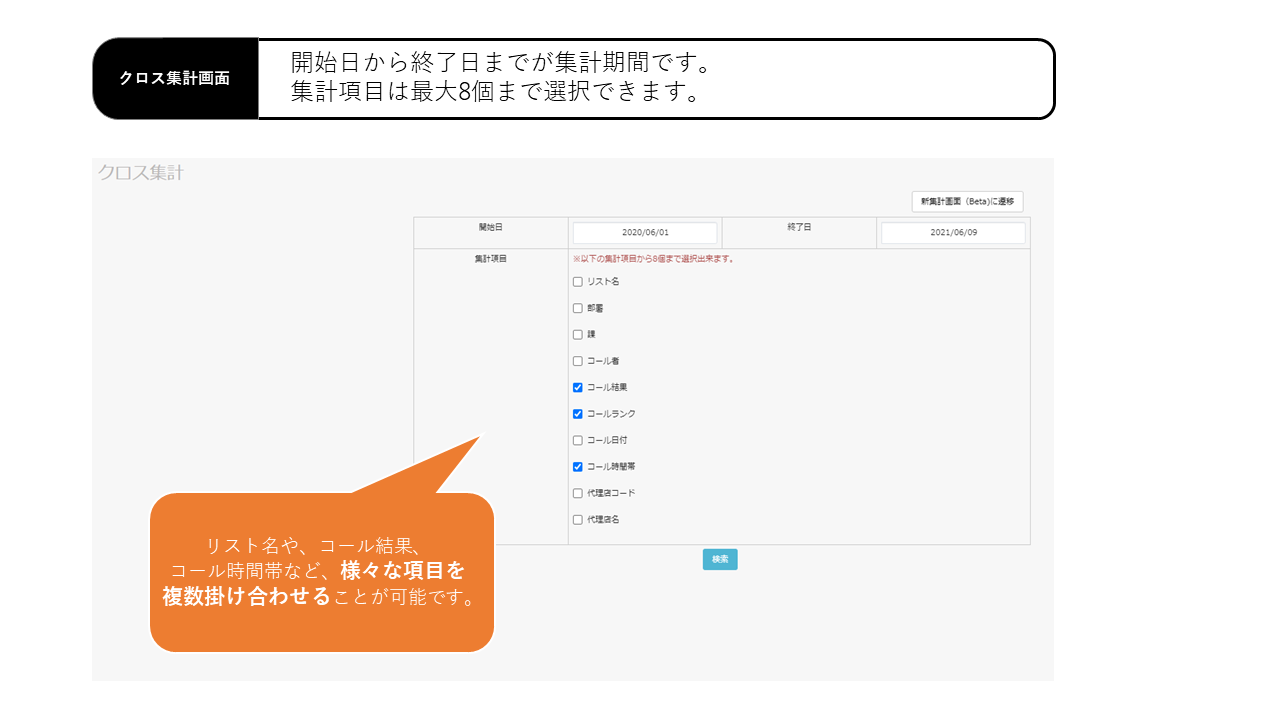This screenshot has height=720, width=1280.
Task: Click the 検索 search button
Action: (720, 559)
